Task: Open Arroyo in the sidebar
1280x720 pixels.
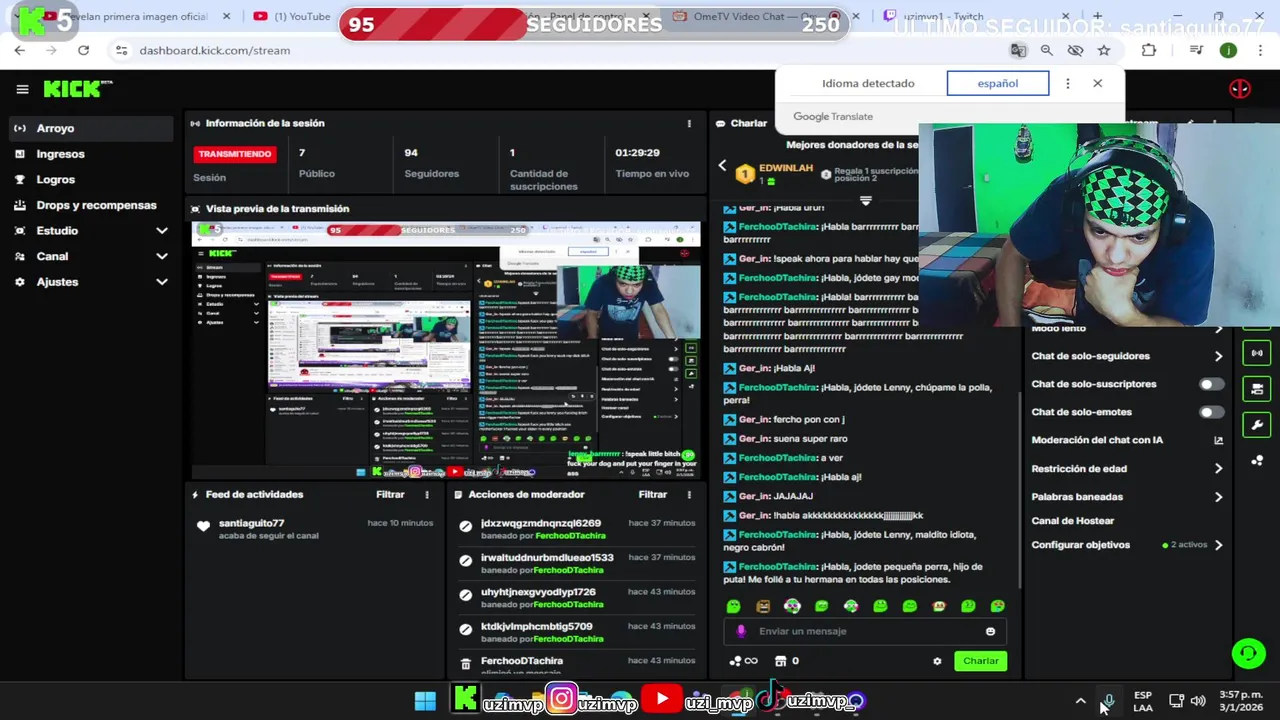Action: pyautogui.click(x=90, y=128)
